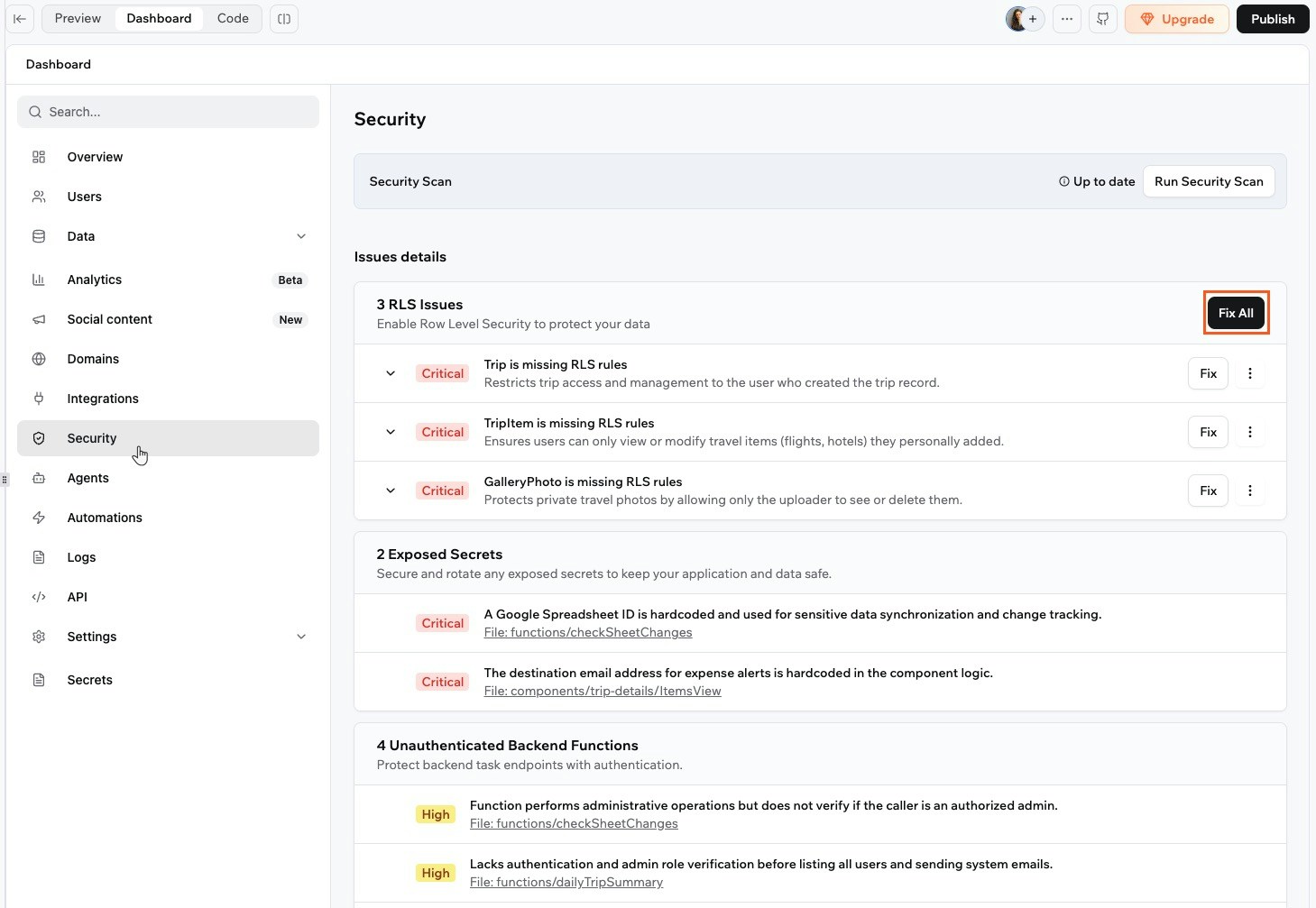Image resolution: width=1316 pixels, height=908 pixels.
Task: Open the GitHub integration icon
Action: (x=1102, y=18)
